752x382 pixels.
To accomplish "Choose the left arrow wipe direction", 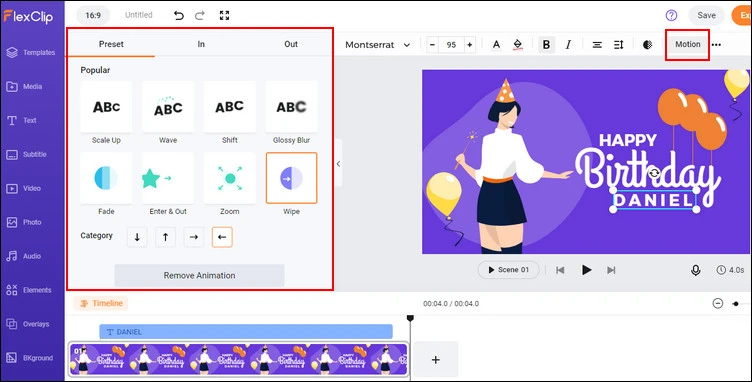I will click(x=222, y=237).
